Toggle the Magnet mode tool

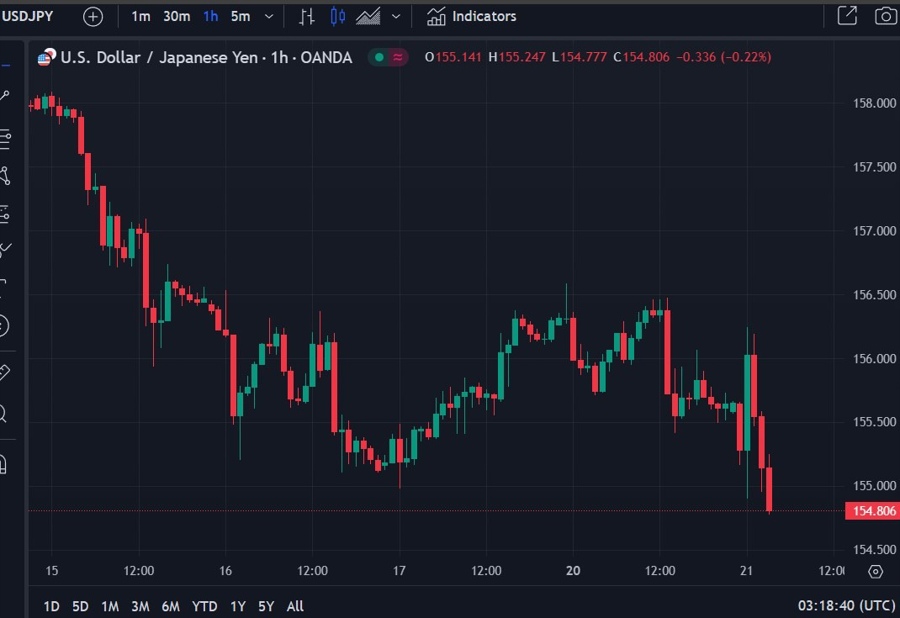coord(3,464)
